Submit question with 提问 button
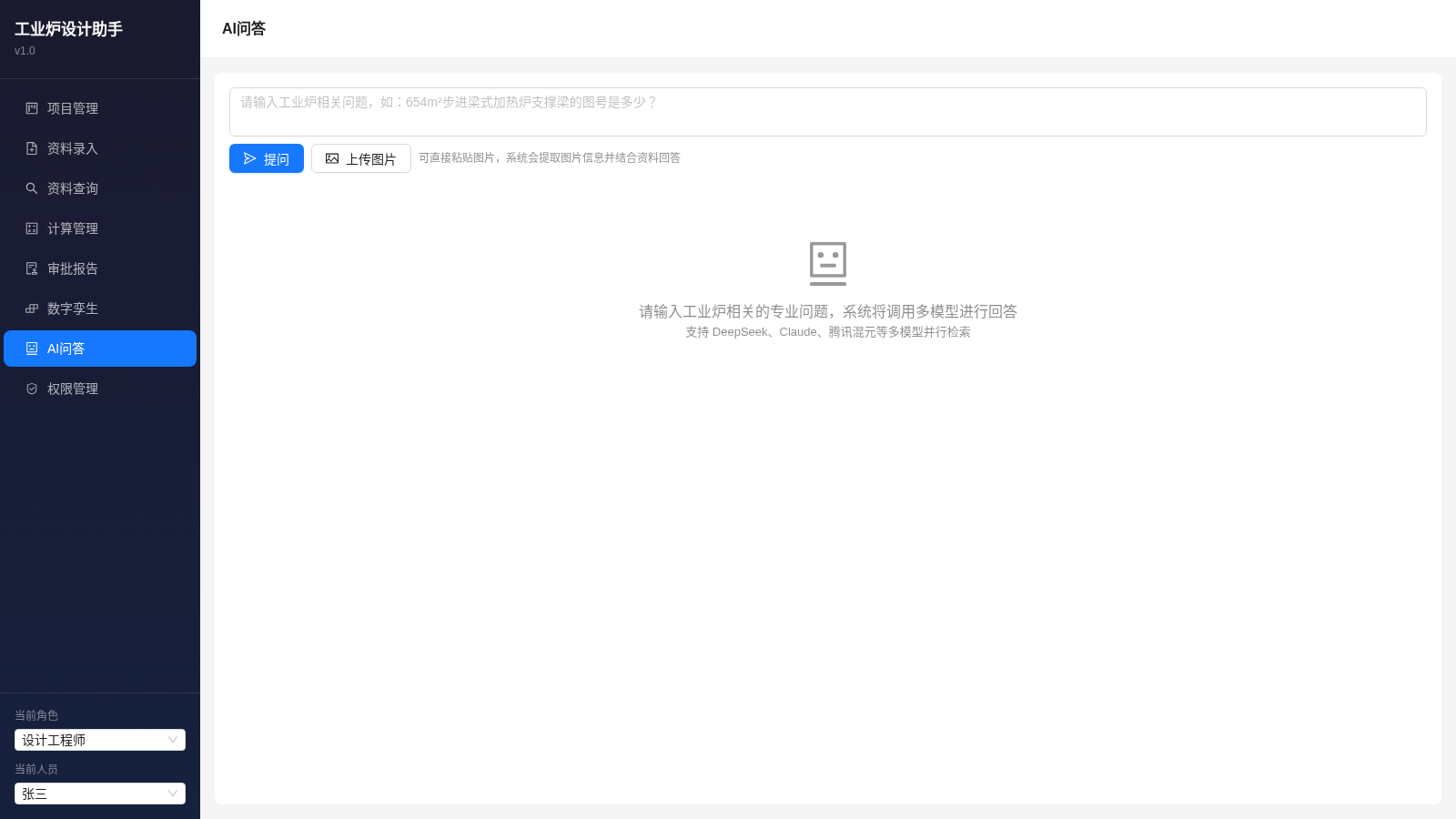This screenshot has height=819, width=1456. pos(267,158)
